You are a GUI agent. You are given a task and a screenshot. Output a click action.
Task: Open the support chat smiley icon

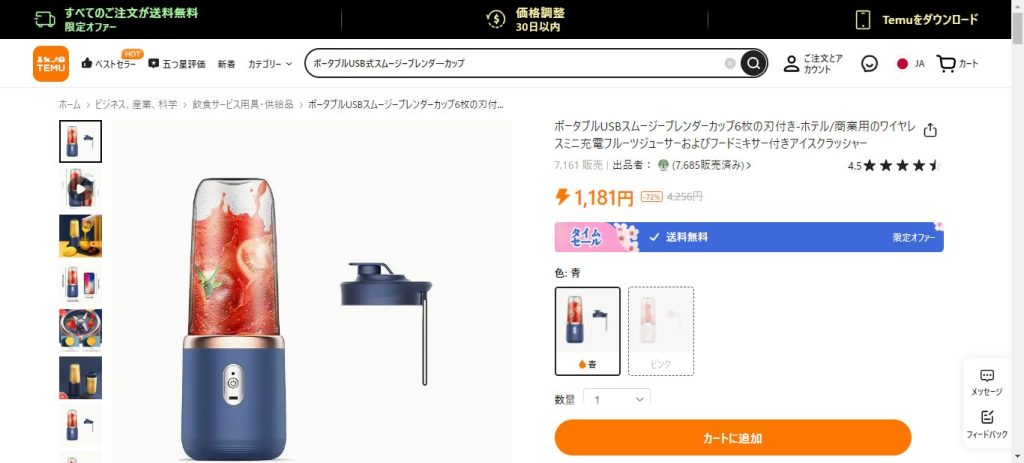pos(869,63)
